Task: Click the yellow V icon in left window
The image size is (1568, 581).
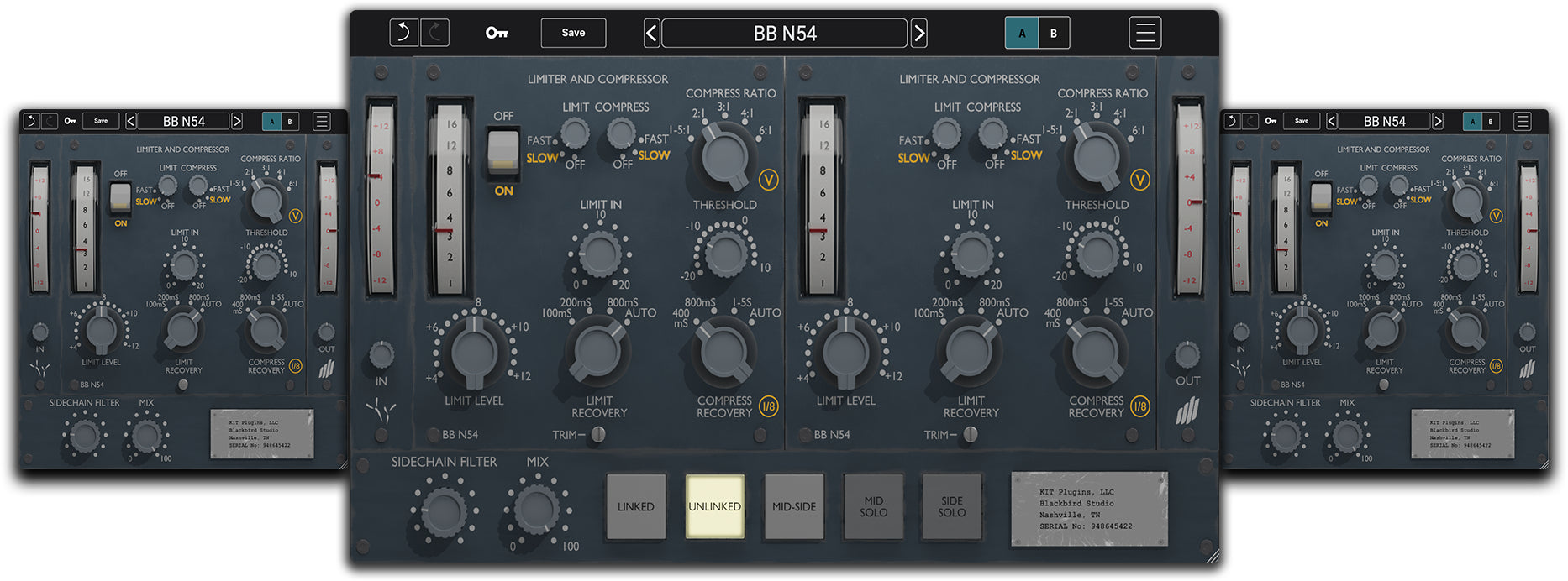Action: (295, 216)
